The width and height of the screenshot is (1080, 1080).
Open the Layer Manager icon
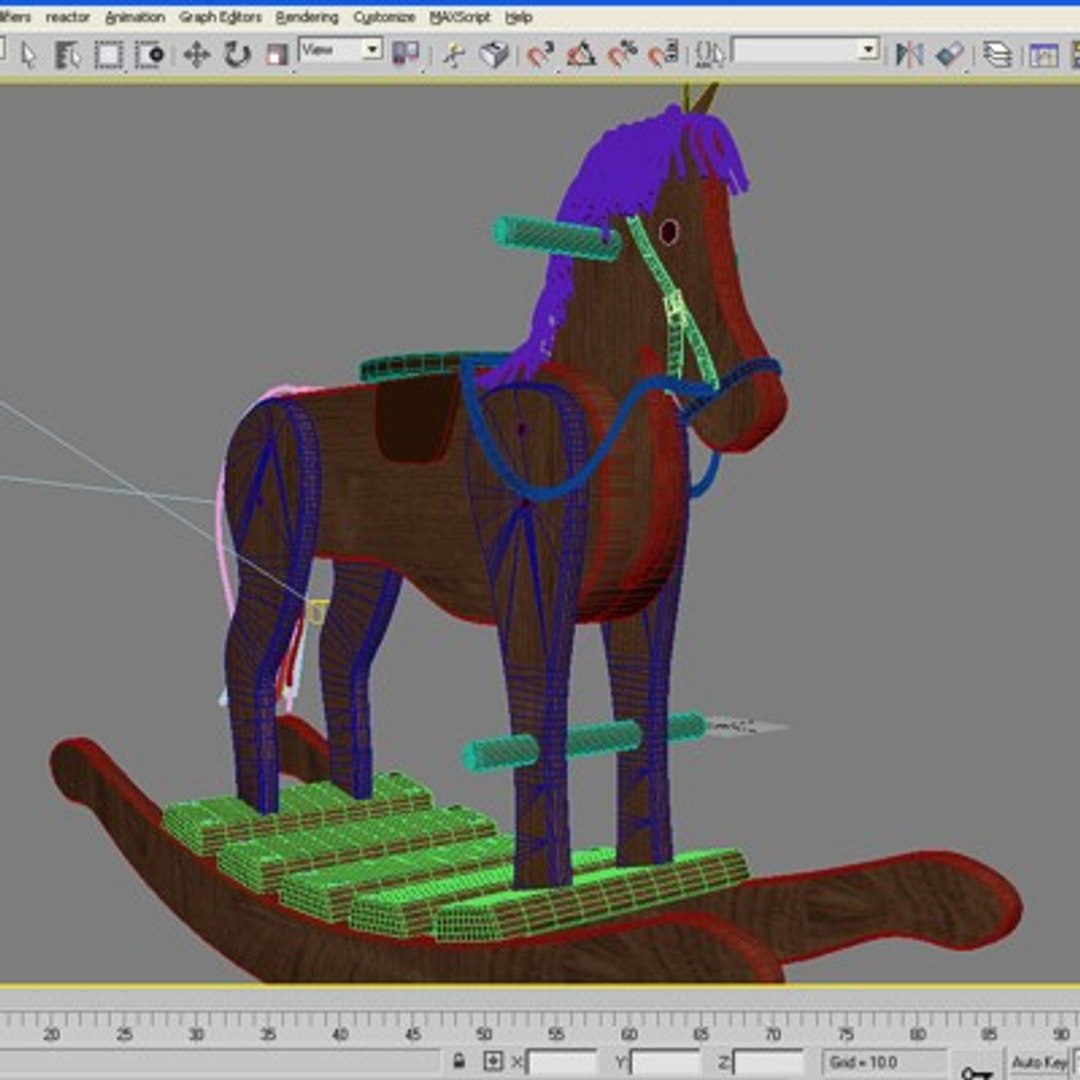[x=997, y=54]
